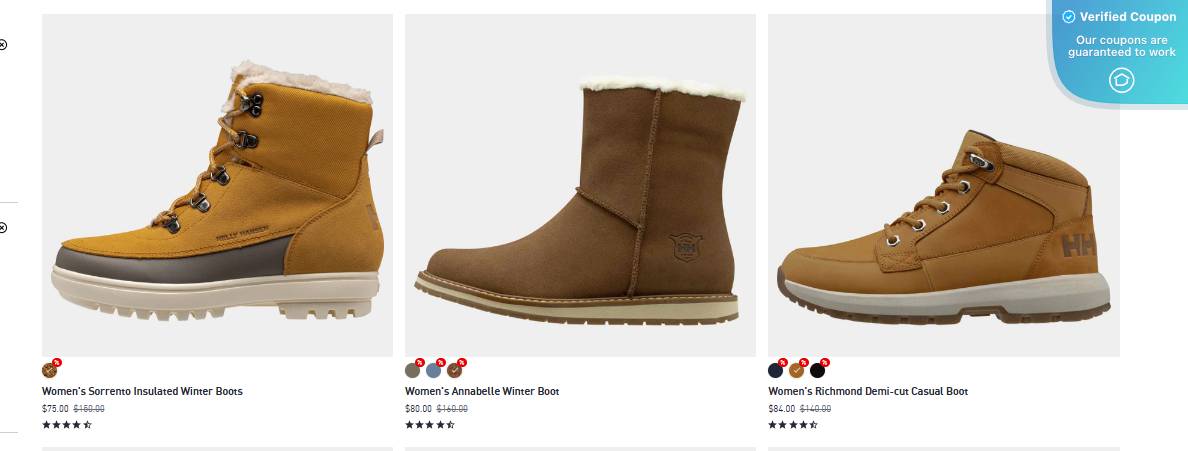Screen dimensions: 1188x451
Task: Open Women's Richmond Demi-cut Casual Boot link
Action: pos(868,391)
